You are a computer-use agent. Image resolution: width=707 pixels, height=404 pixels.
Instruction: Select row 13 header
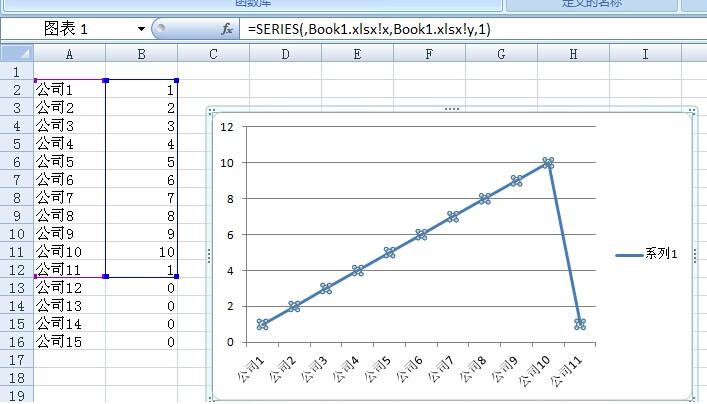[x=16, y=288]
